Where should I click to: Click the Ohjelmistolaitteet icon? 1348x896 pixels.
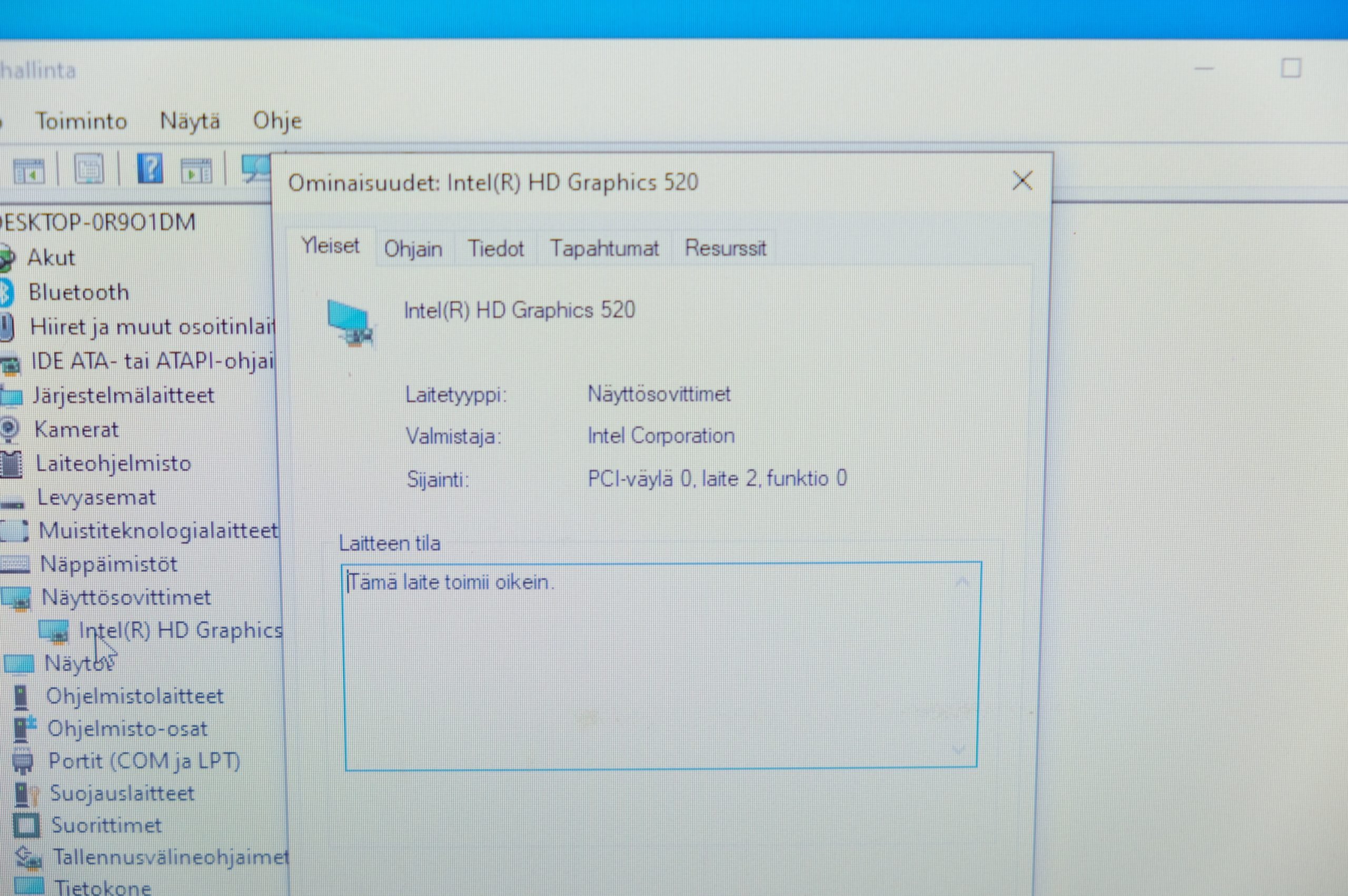tap(21, 696)
